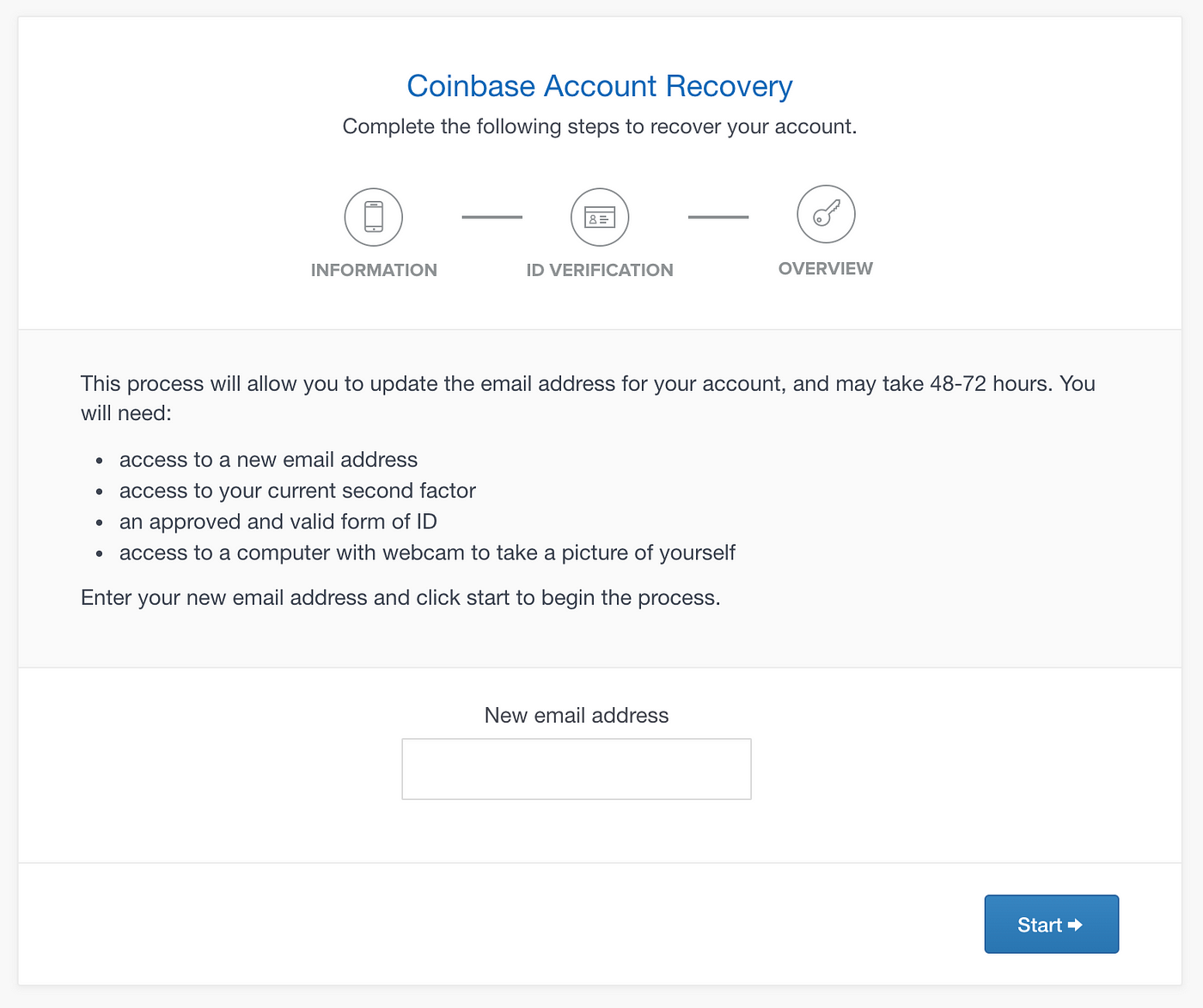The width and height of the screenshot is (1203, 1008).
Task: Click 'access to a new email address' bullet
Action: (268, 460)
